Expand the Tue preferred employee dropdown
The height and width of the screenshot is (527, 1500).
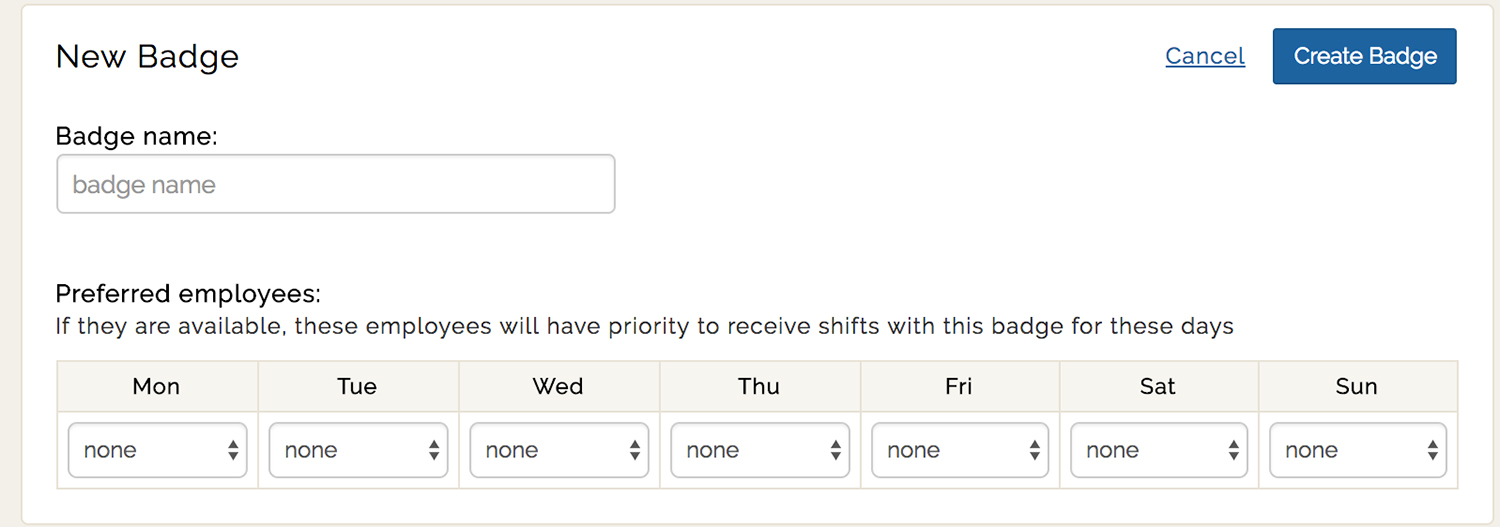pos(358,450)
